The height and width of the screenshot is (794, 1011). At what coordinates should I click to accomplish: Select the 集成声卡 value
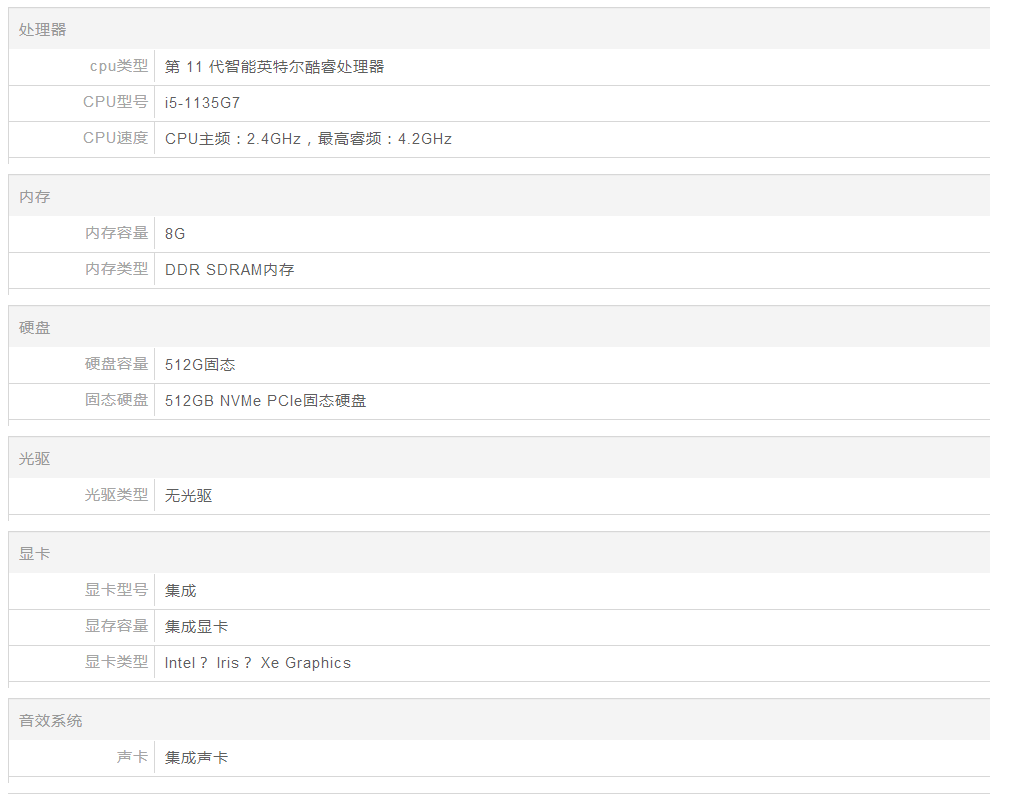coord(196,758)
